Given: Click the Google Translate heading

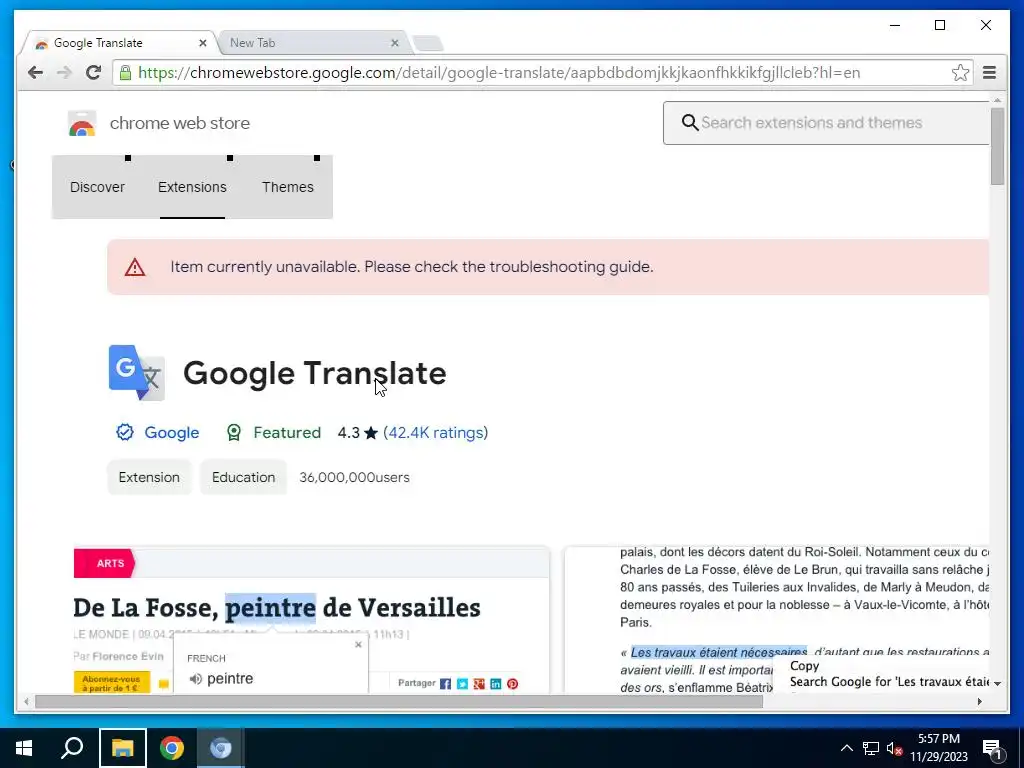Looking at the screenshot, I should tap(315, 373).
